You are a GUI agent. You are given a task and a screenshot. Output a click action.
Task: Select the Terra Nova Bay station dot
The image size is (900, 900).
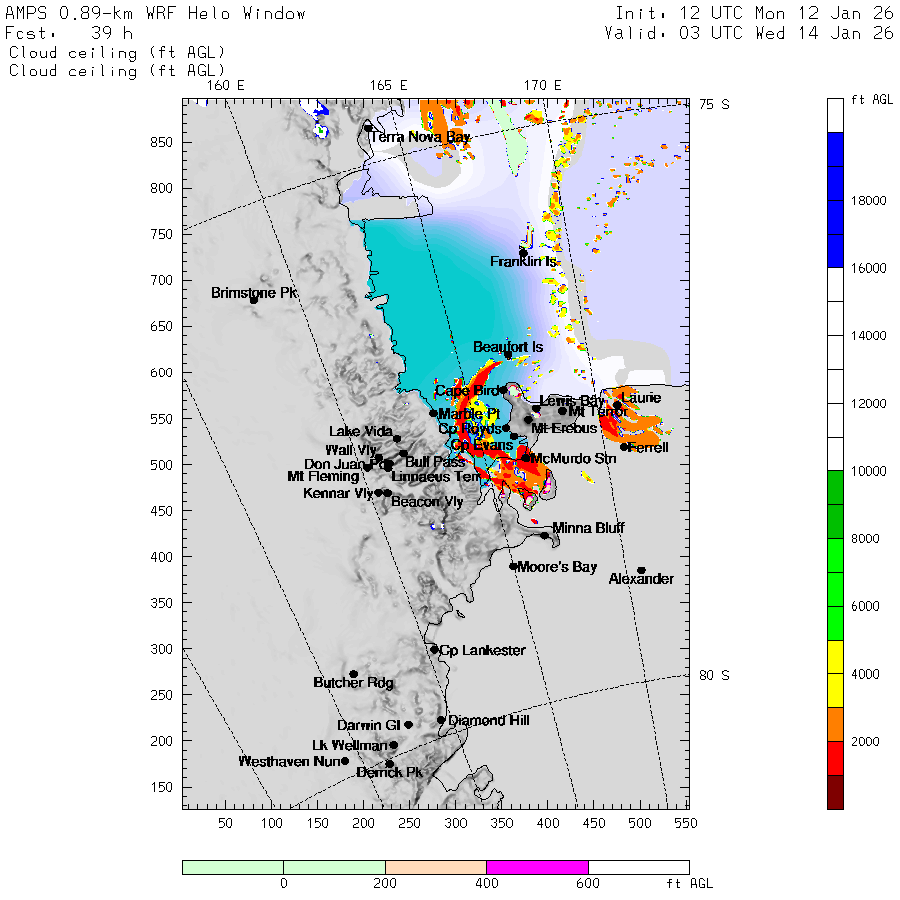click(x=368, y=128)
